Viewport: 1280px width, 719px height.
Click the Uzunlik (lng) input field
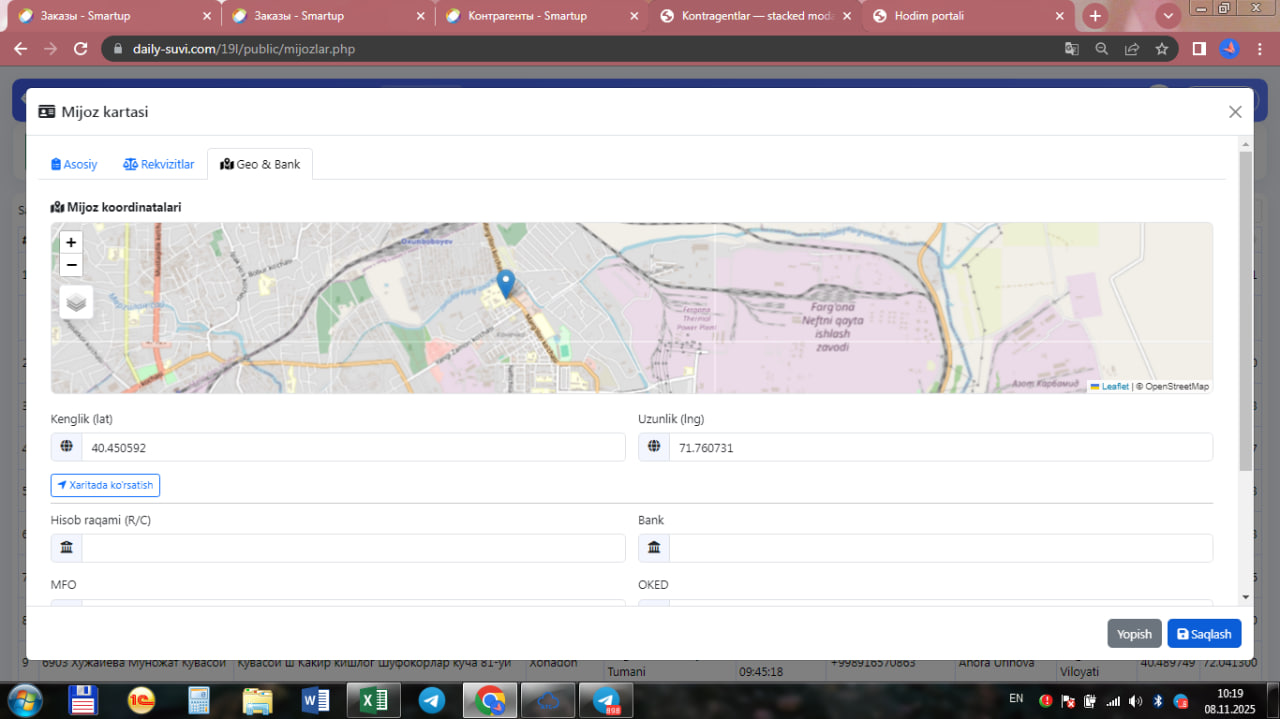click(939, 448)
